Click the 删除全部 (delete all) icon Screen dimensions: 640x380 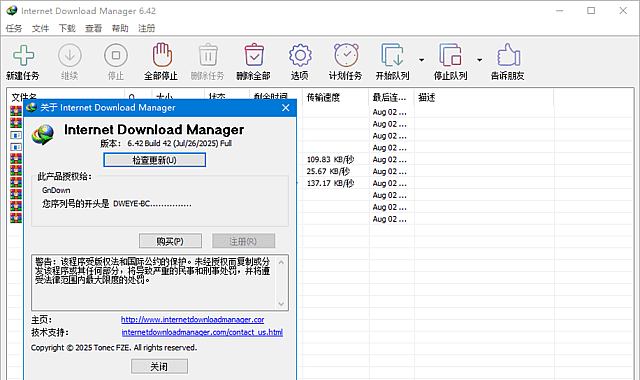click(254, 55)
